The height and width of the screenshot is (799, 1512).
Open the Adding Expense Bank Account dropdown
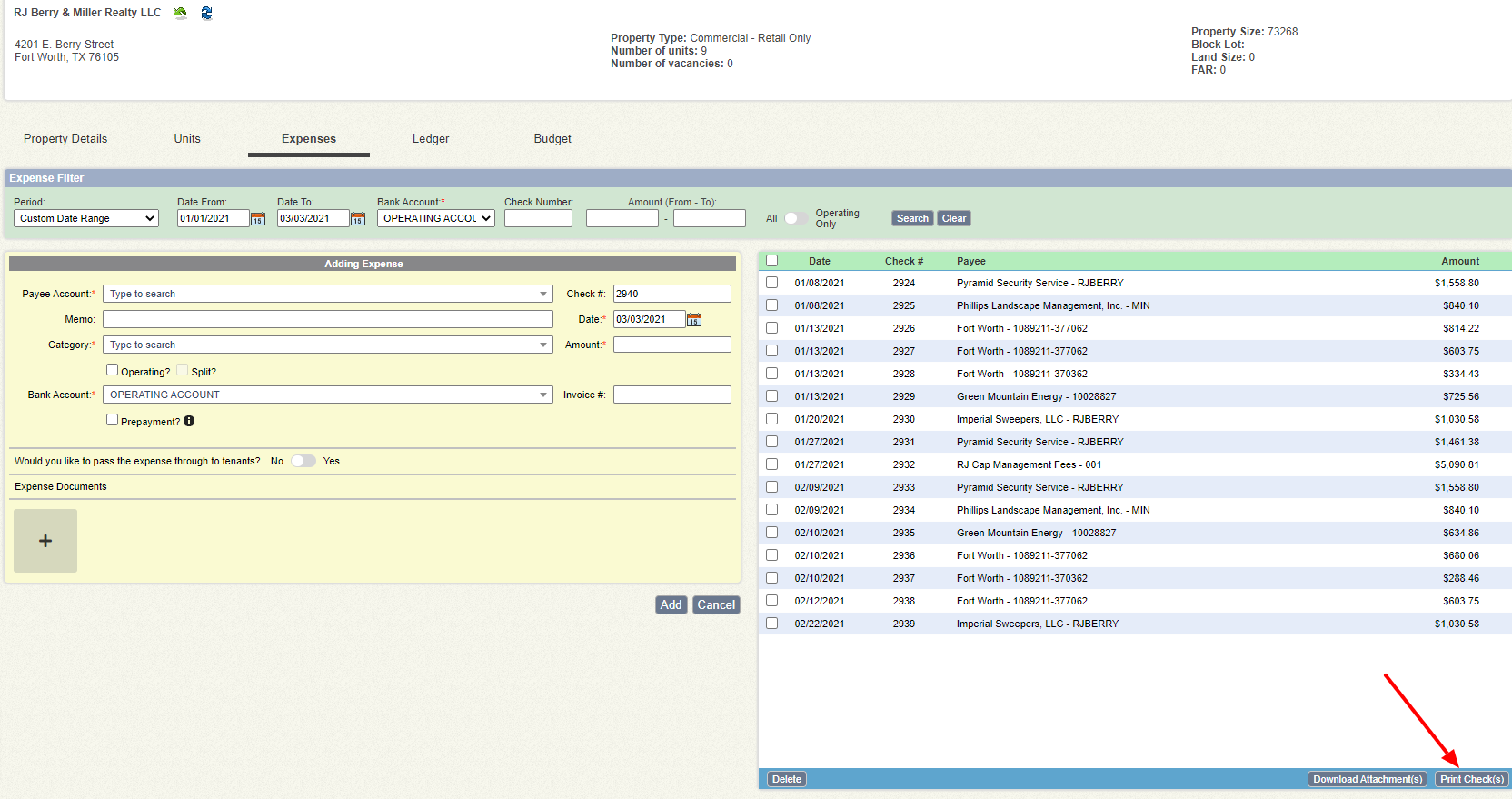(328, 395)
